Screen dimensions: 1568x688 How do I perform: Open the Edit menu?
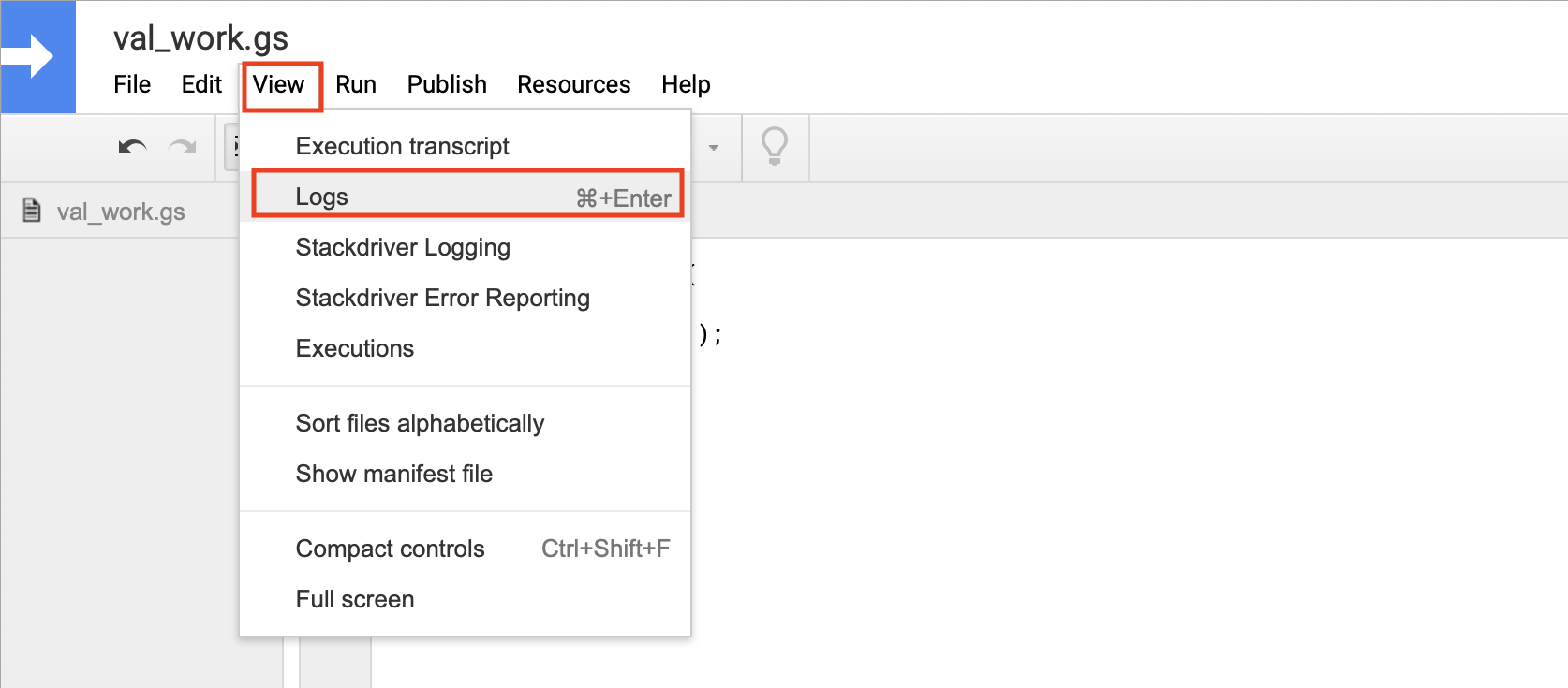(201, 84)
